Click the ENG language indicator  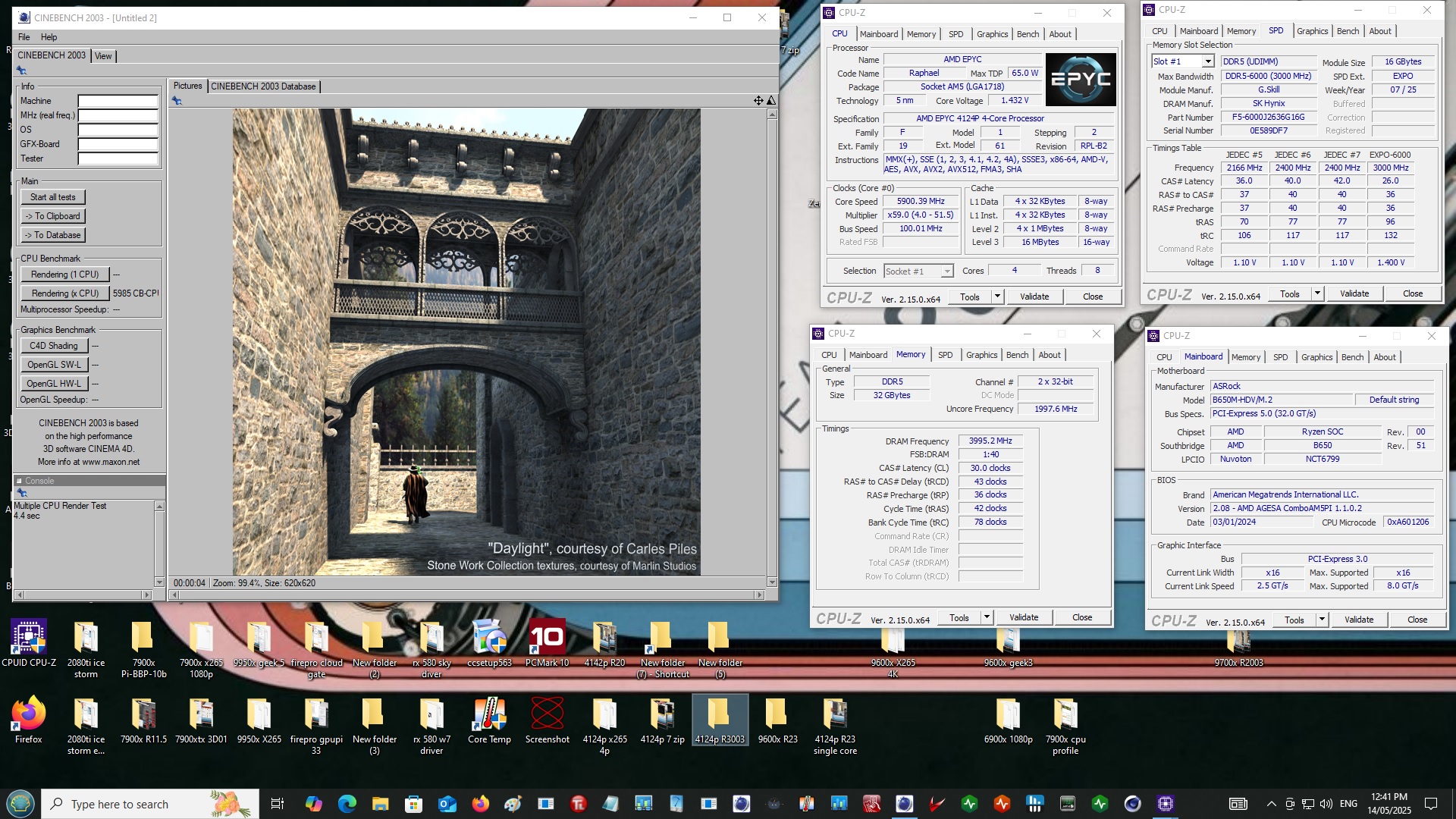point(1348,804)
